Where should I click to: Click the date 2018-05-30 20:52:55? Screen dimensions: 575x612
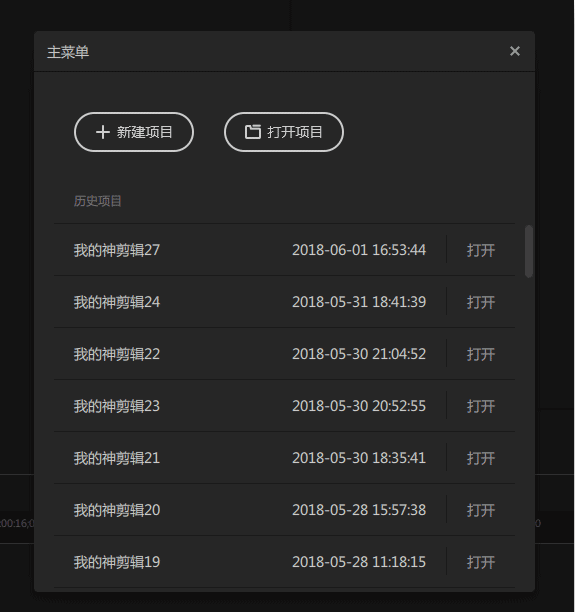pyautogui.click(x=359, y=406)
